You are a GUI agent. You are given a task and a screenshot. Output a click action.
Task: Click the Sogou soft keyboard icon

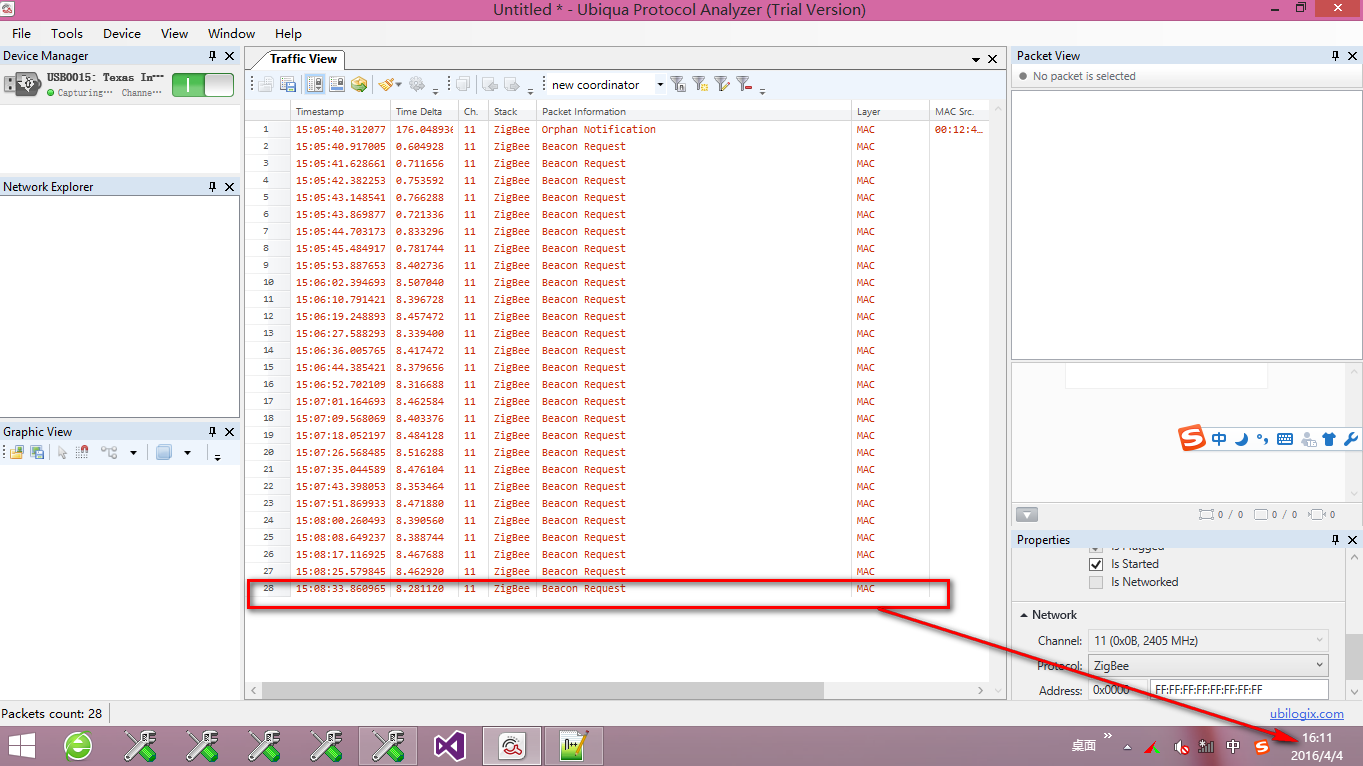click(x=1285, y=439)
